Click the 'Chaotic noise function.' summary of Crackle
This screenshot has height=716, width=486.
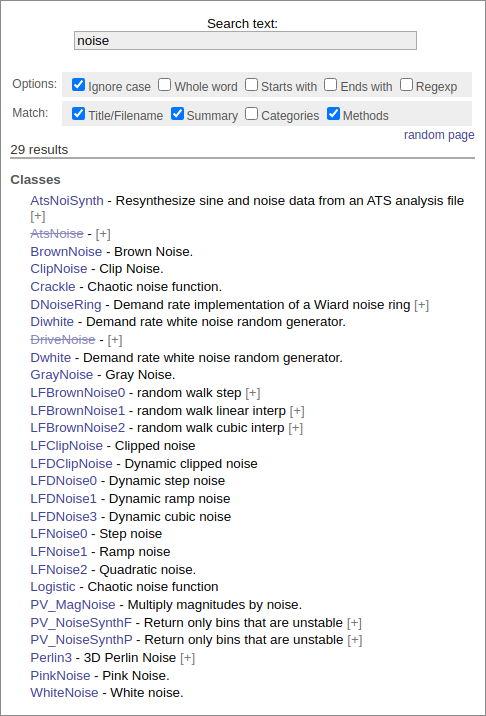[x=154, y=287]
